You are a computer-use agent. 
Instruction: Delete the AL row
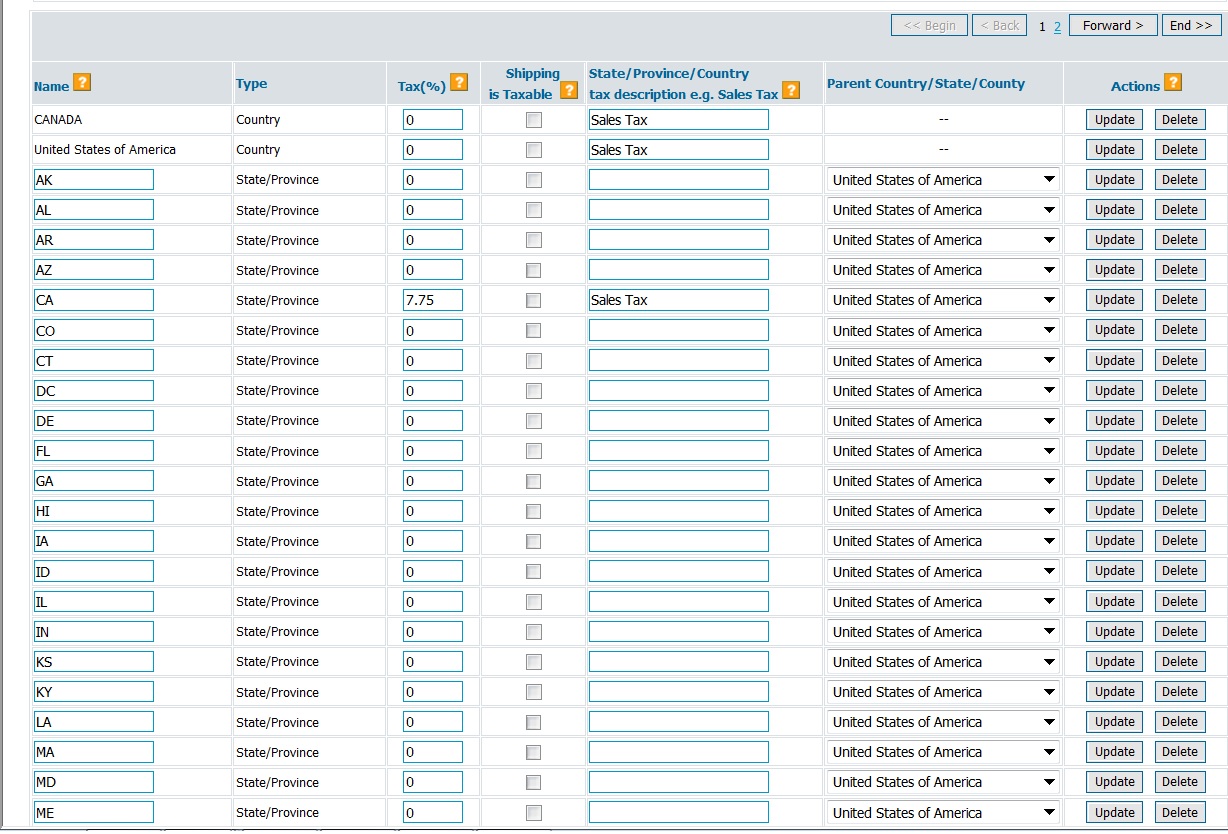1180,210
